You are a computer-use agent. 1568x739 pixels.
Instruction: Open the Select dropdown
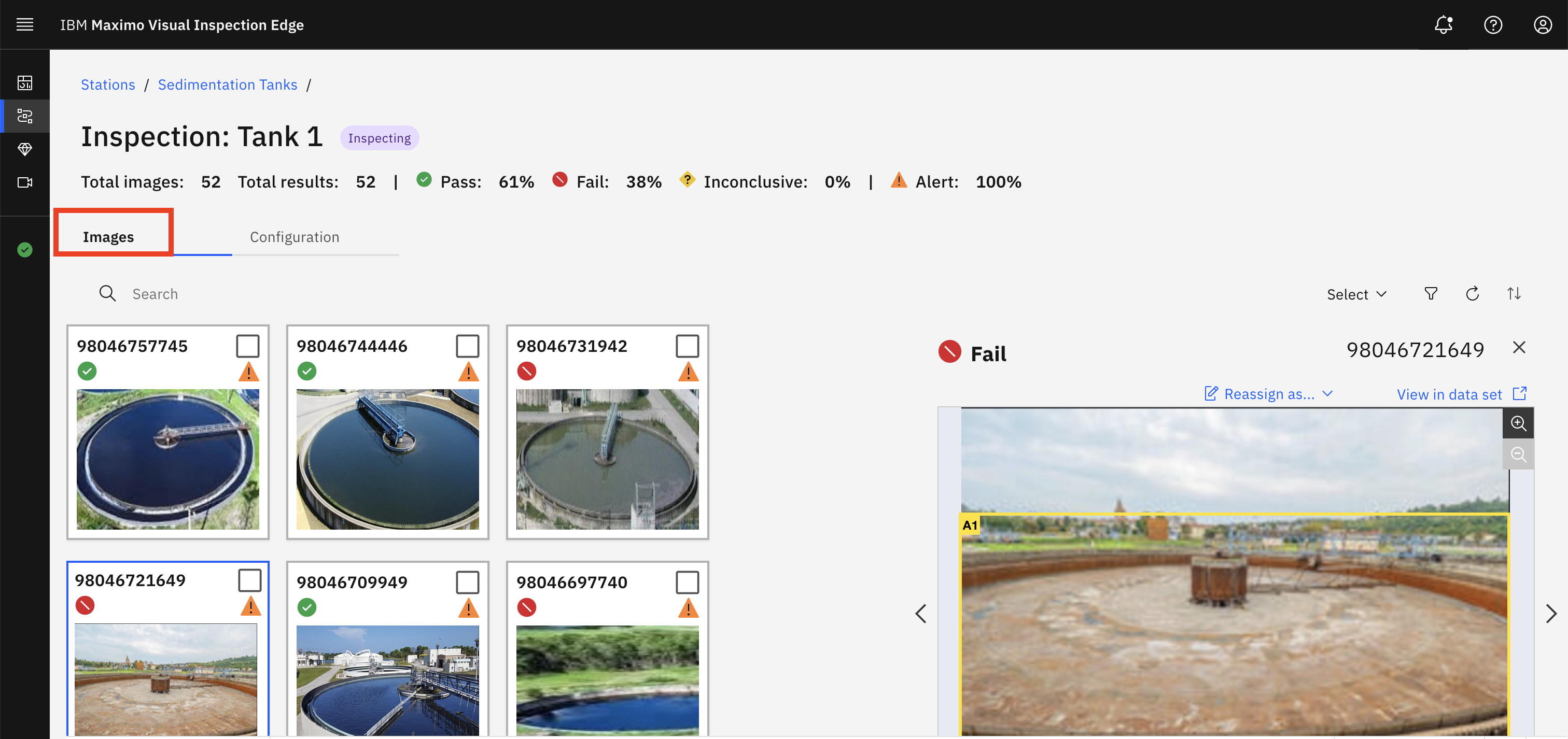tap(1356, 294)
